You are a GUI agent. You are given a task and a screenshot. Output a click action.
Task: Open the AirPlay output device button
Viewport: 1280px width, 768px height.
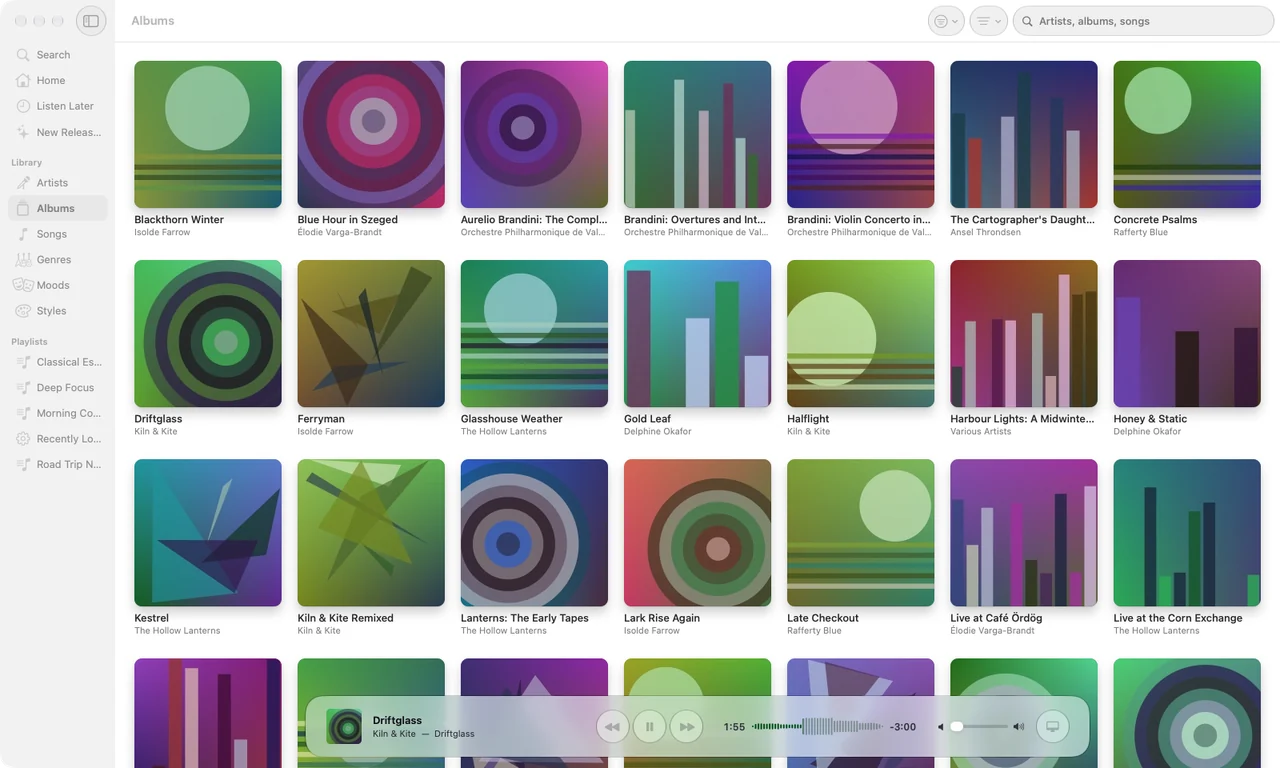1052,727
